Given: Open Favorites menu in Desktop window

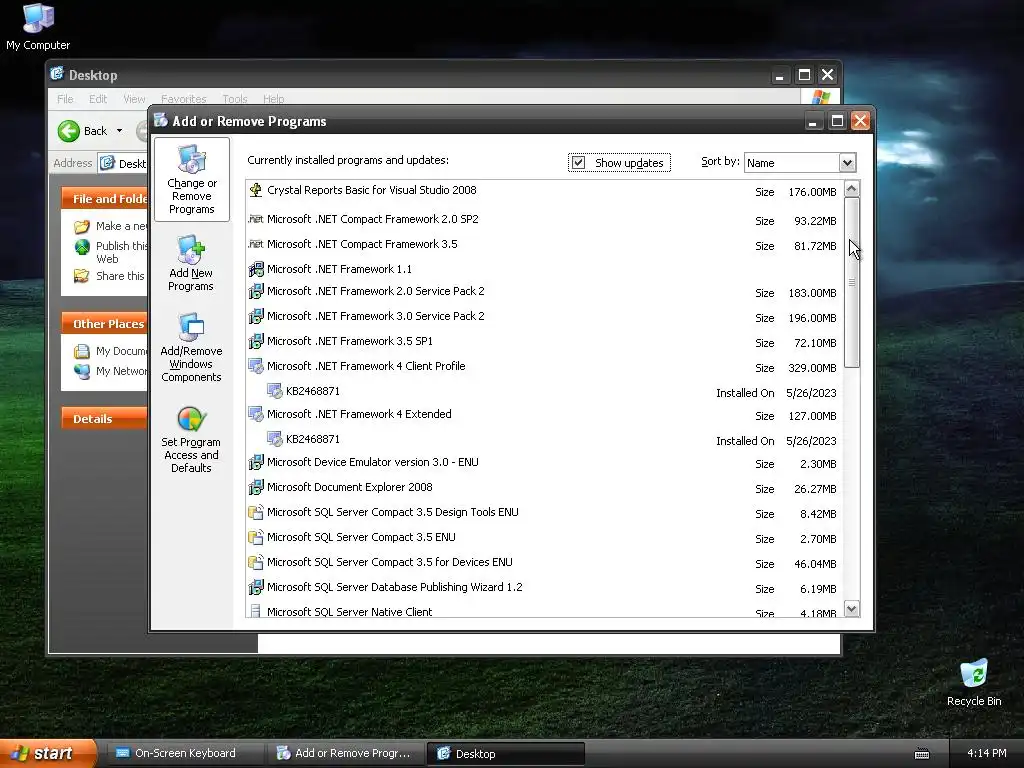Looking at the screenshot, I should (184, 99).
